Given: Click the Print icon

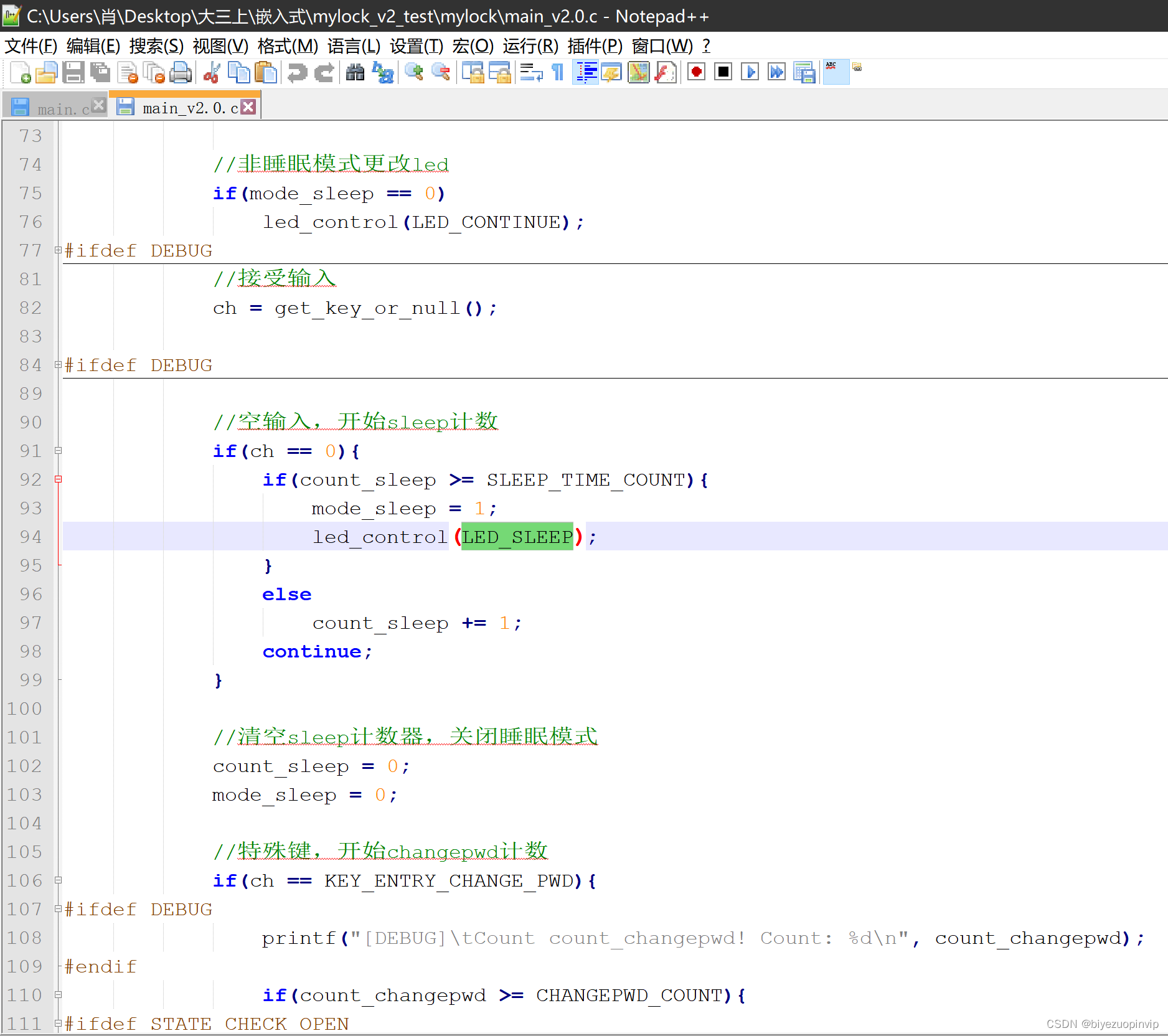Looking at the screenshot, I should tap(181, 73).
